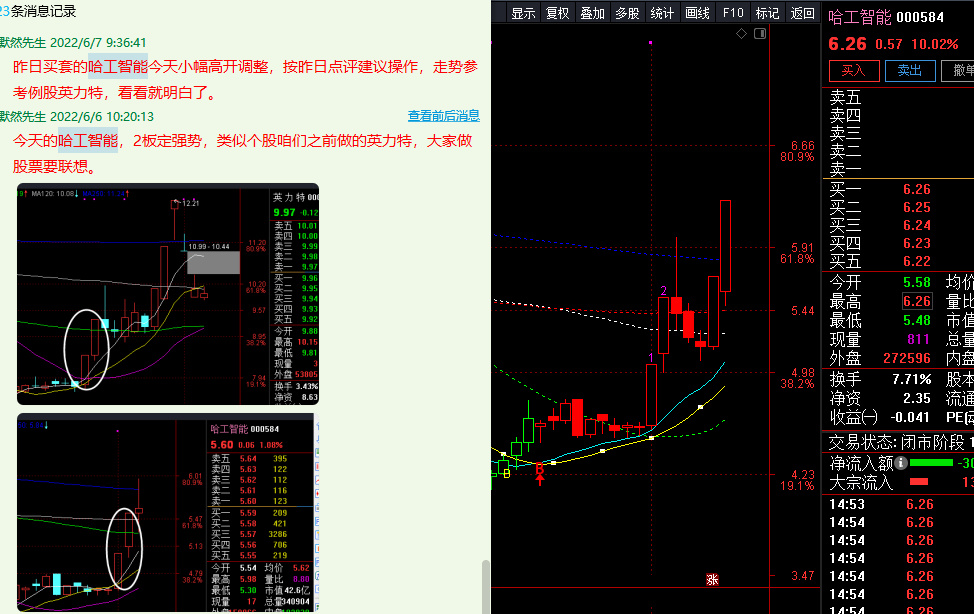974x614 pixels.
Task: Open the F10 company info
Action: click(733, 13)
